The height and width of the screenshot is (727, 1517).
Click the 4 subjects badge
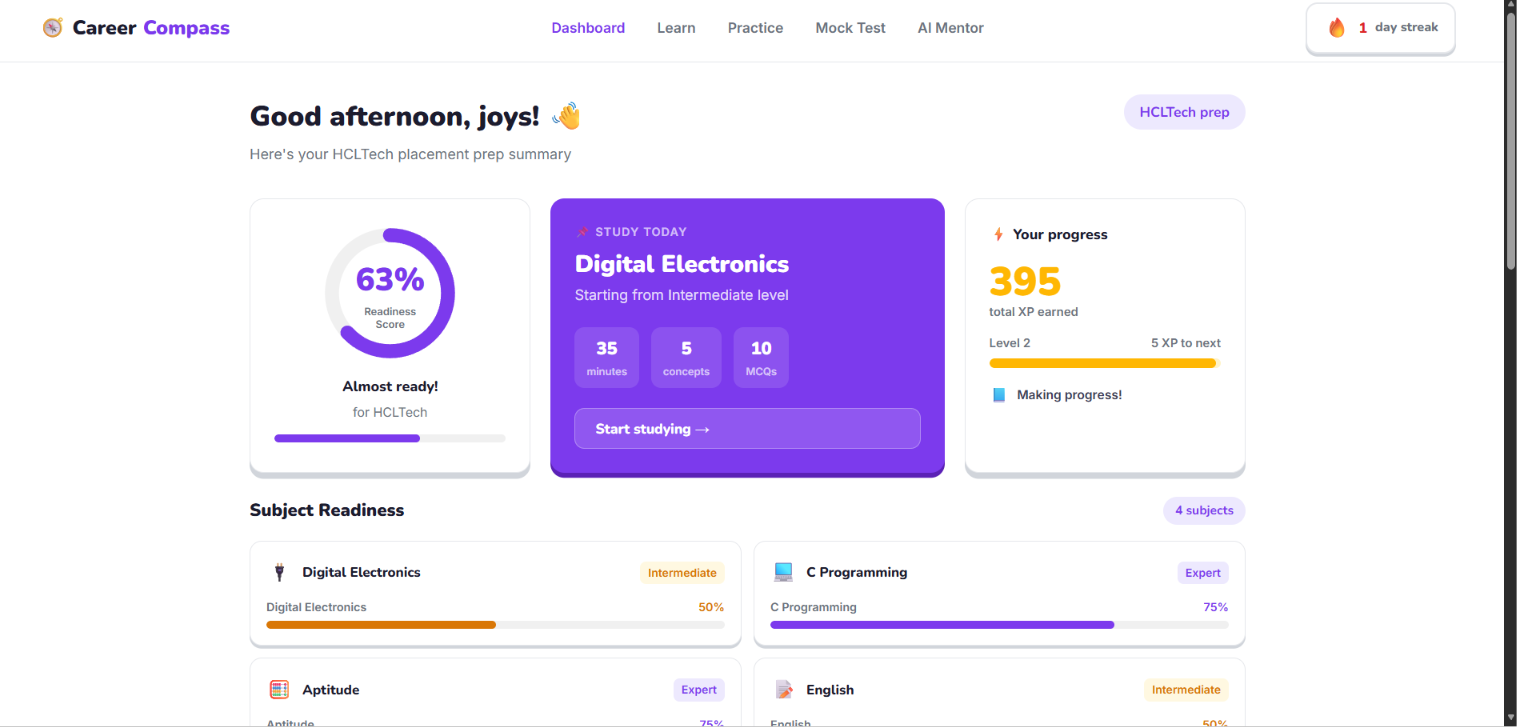click(1204, 510)
